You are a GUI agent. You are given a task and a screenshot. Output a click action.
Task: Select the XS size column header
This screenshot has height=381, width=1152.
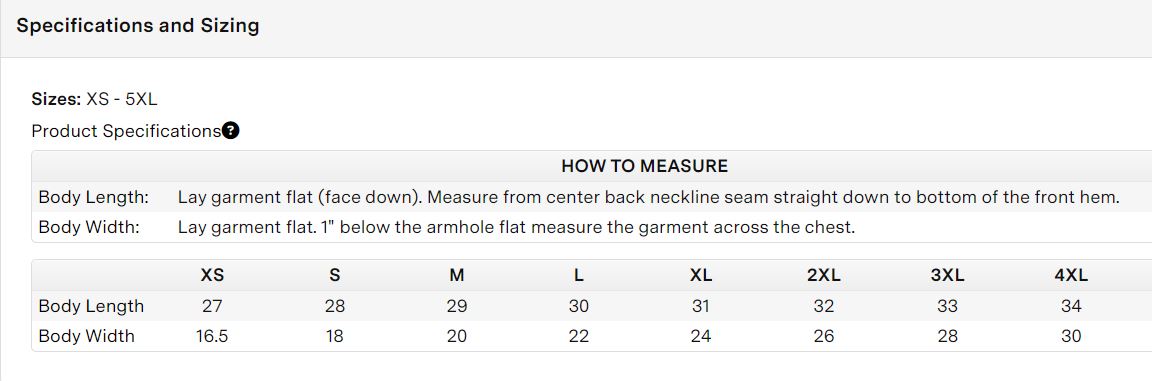[x=212, y=276]
